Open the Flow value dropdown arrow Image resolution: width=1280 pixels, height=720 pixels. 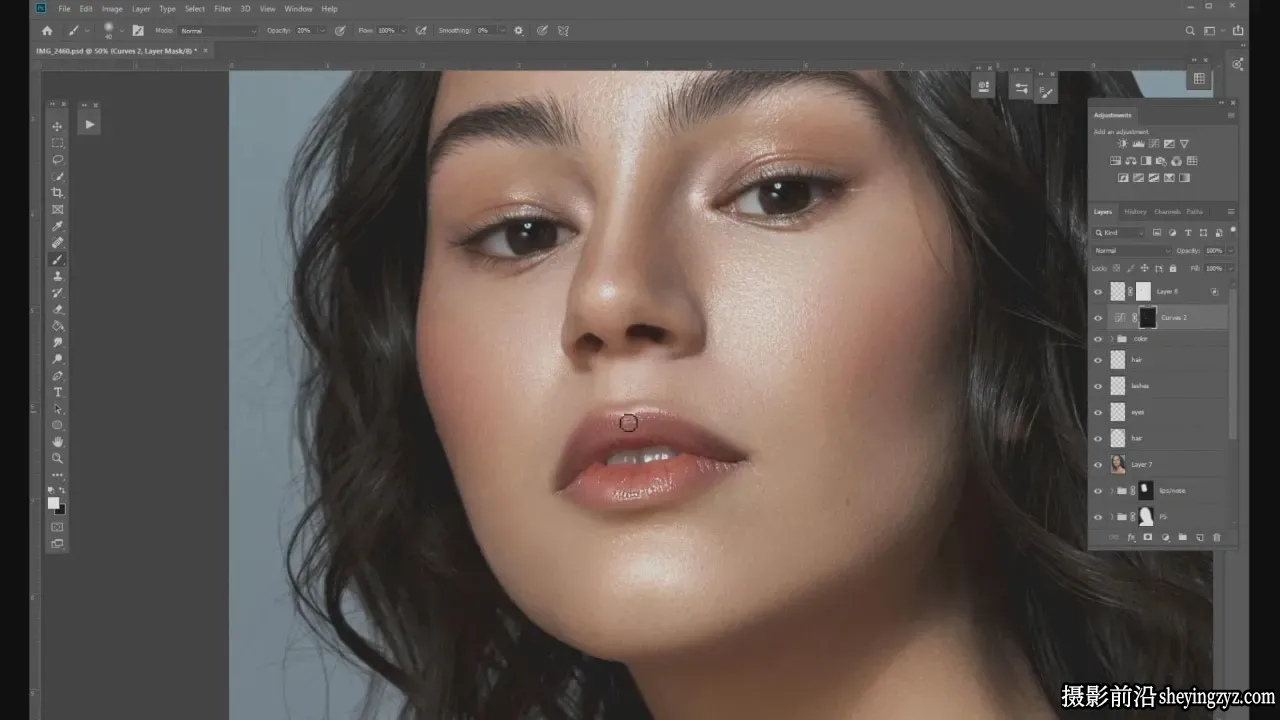[404, 31]
